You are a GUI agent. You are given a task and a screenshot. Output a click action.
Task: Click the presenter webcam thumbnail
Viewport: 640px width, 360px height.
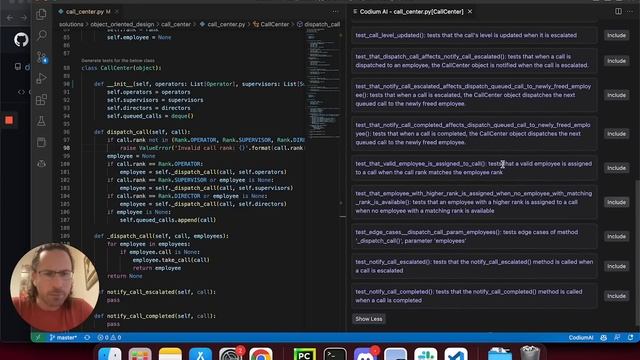54,287
